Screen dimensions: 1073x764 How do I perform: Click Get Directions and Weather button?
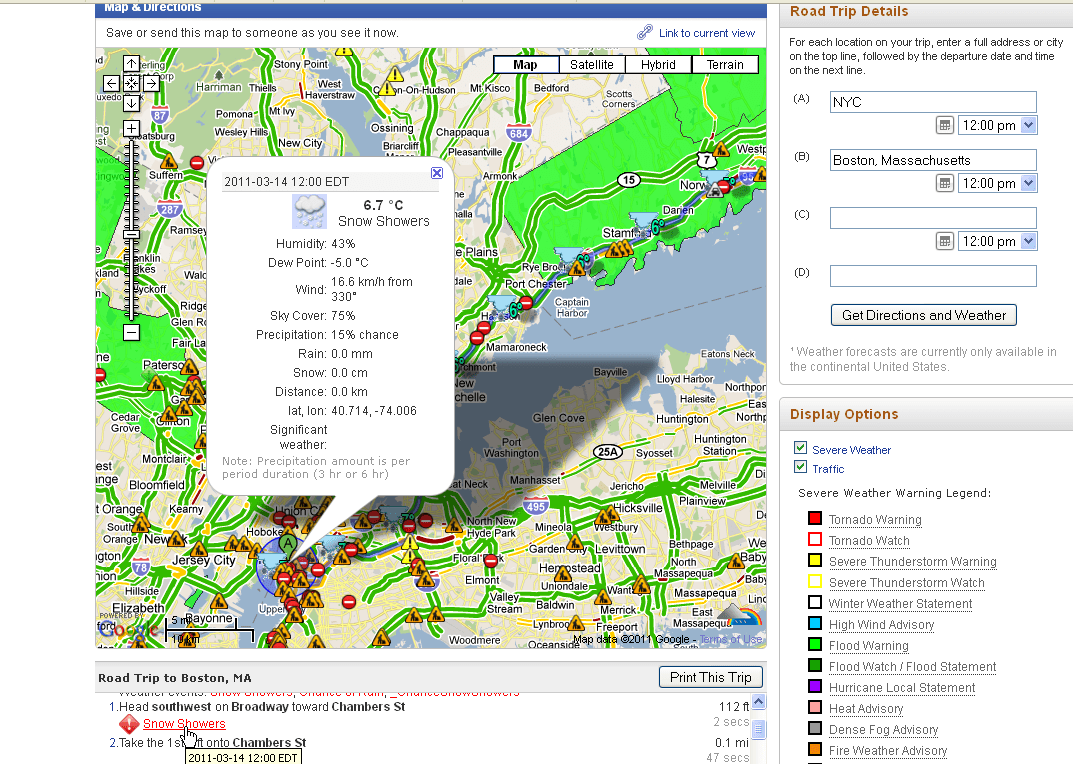[x=924, y=315]
